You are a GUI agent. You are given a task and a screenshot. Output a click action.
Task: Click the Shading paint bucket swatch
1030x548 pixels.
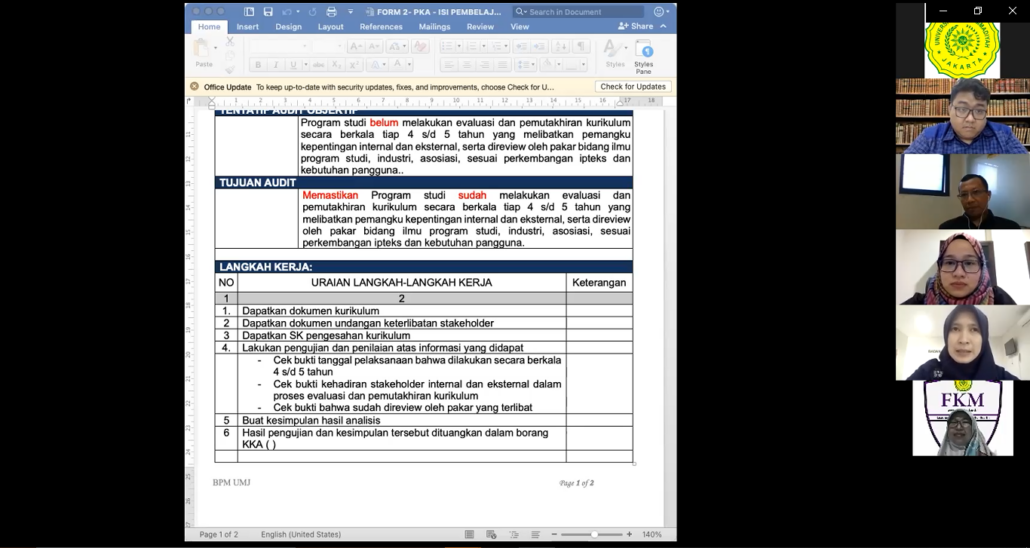(x=547, y=65)
